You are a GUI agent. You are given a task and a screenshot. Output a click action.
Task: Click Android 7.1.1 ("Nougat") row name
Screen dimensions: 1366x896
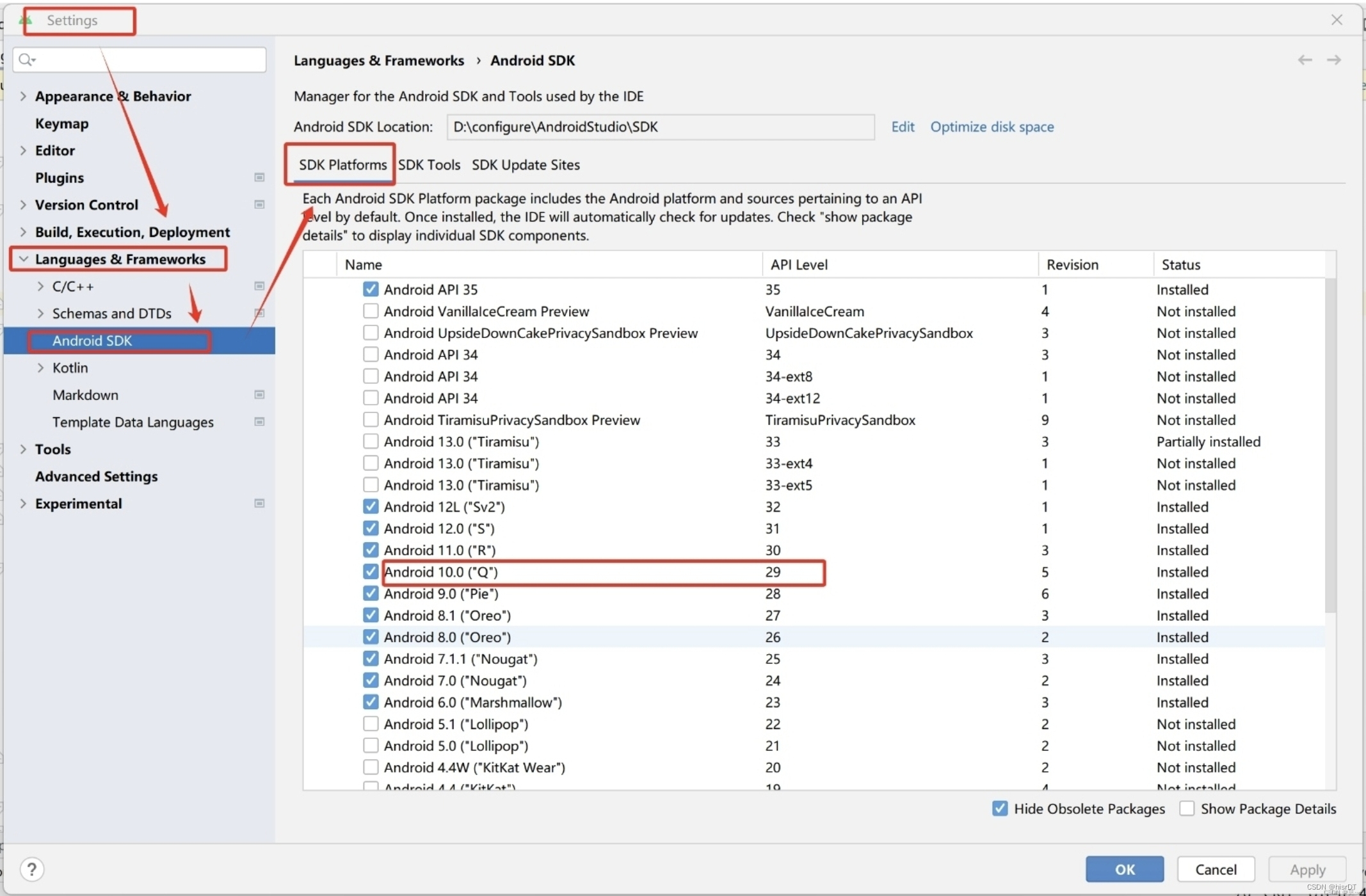[x=460, y=659]
